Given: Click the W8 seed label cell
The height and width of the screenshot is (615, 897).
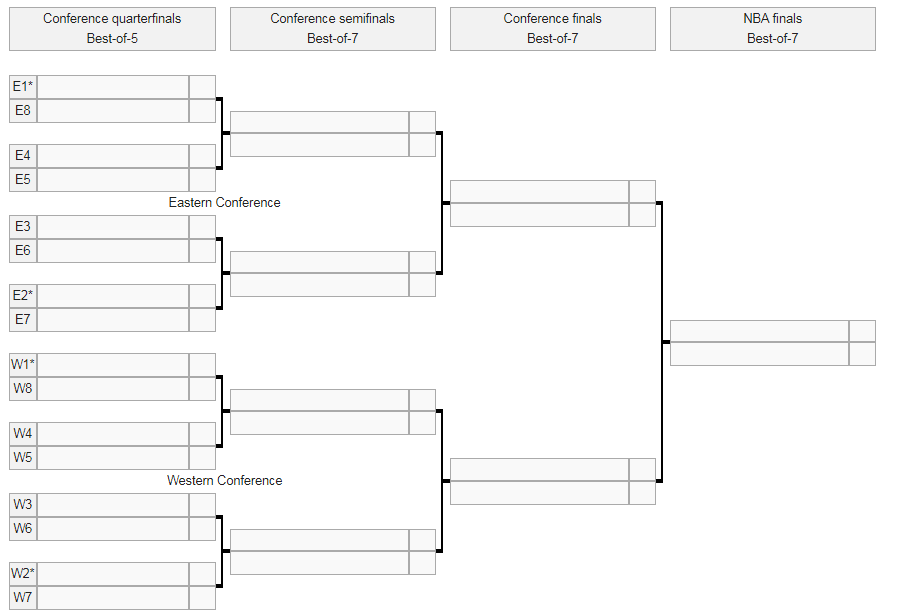Looking at the screenshot, I should coord(23,389).
